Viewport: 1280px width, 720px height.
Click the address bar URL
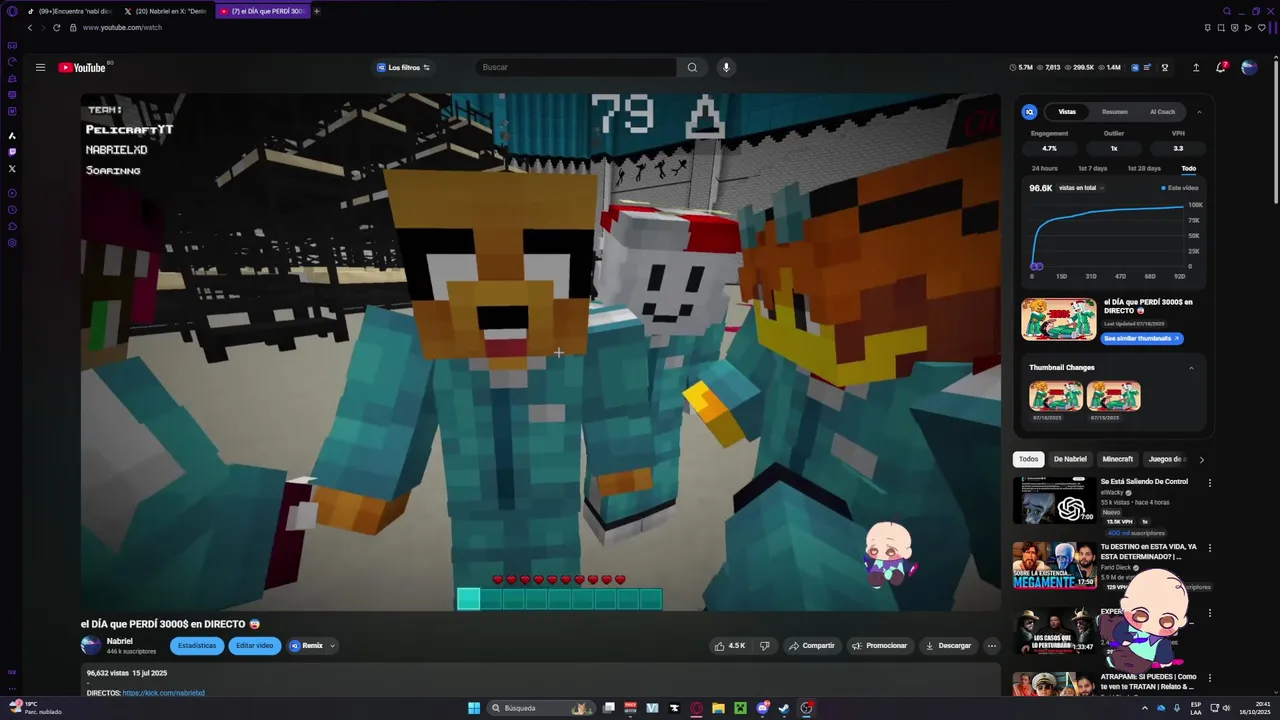(122, 27)
